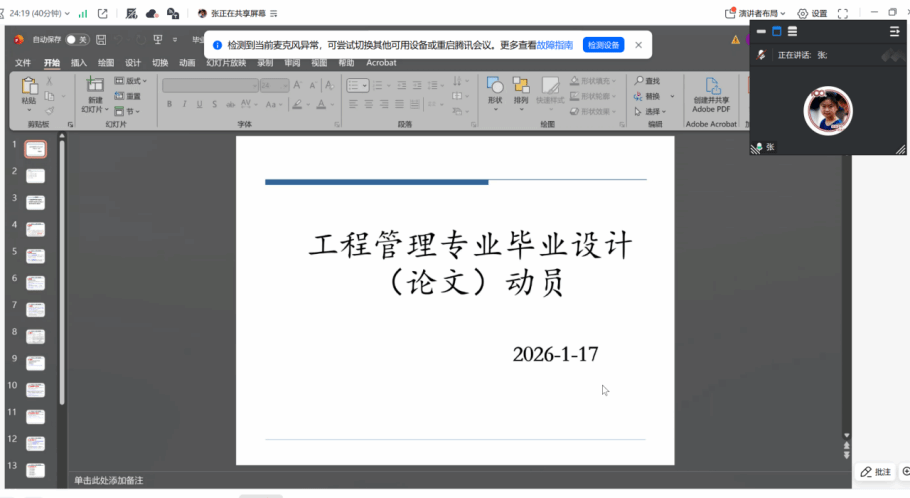Viewport: 910px width, 498px height.
Task: Click Create and Share Adobe PDF icon
Action: coord(711,87)
